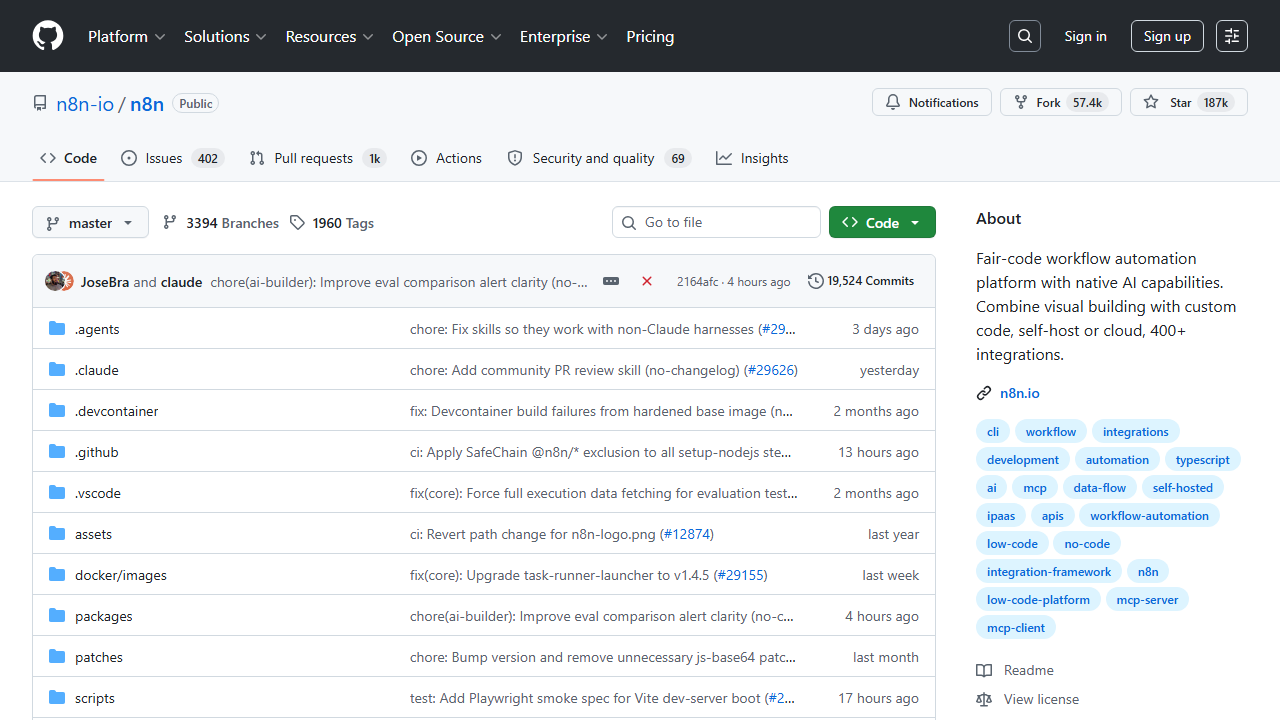This screenshot has height=720, width=1280.
Task: Open the n8n-io organization link
Action: click(85, 103)
